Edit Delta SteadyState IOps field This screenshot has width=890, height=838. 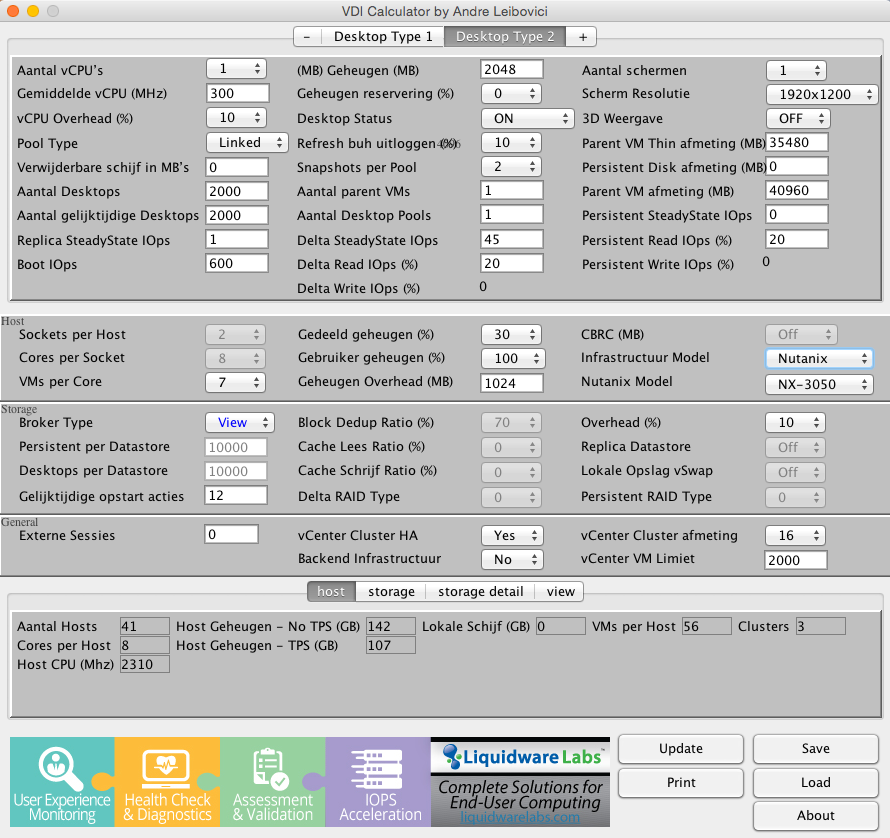pyautogui.click(x=511, y=239)
